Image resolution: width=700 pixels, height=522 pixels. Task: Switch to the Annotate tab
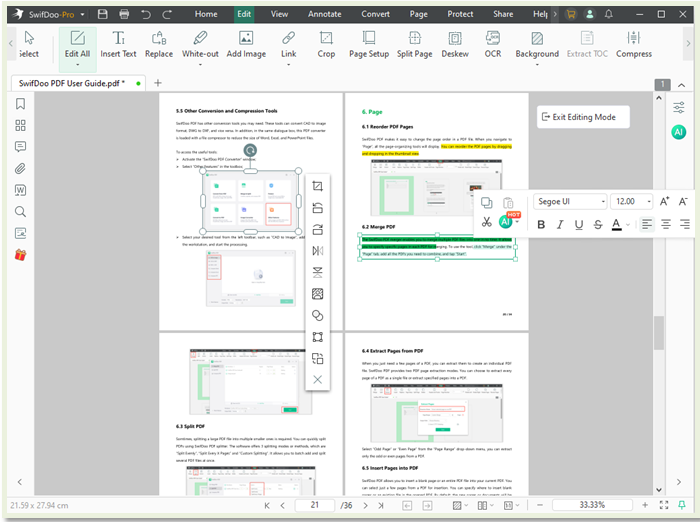[326, 14]
